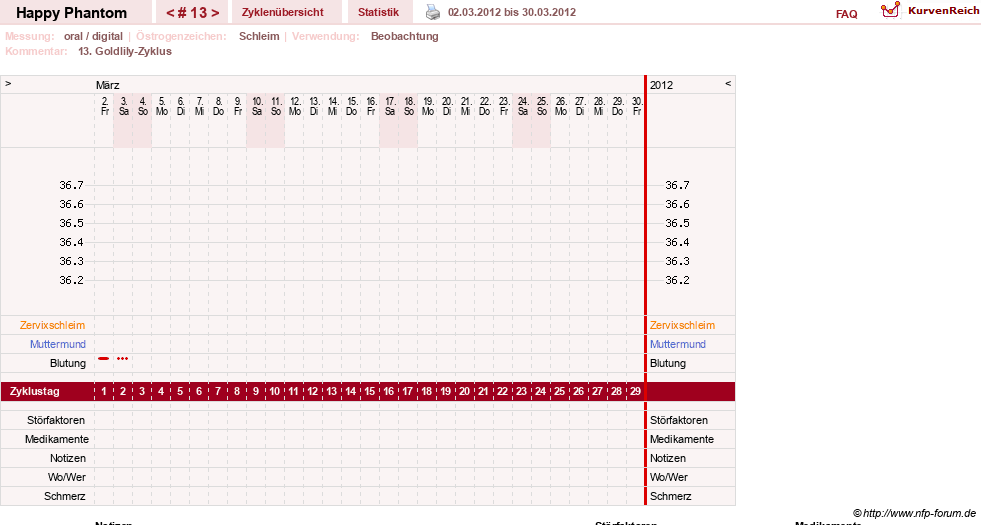Open the Zyklenübersicht tab
The width and height of the screenshot is (981, 525).
point(283,12)
